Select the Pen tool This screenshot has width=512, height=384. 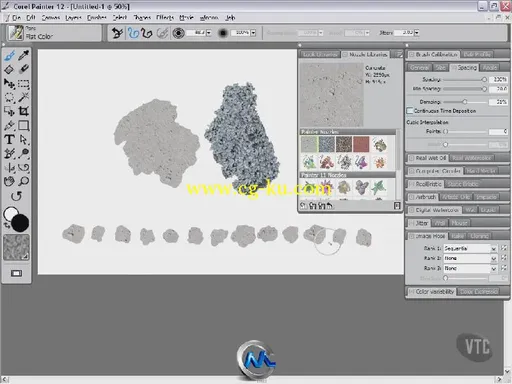click(x=9, y=125)
